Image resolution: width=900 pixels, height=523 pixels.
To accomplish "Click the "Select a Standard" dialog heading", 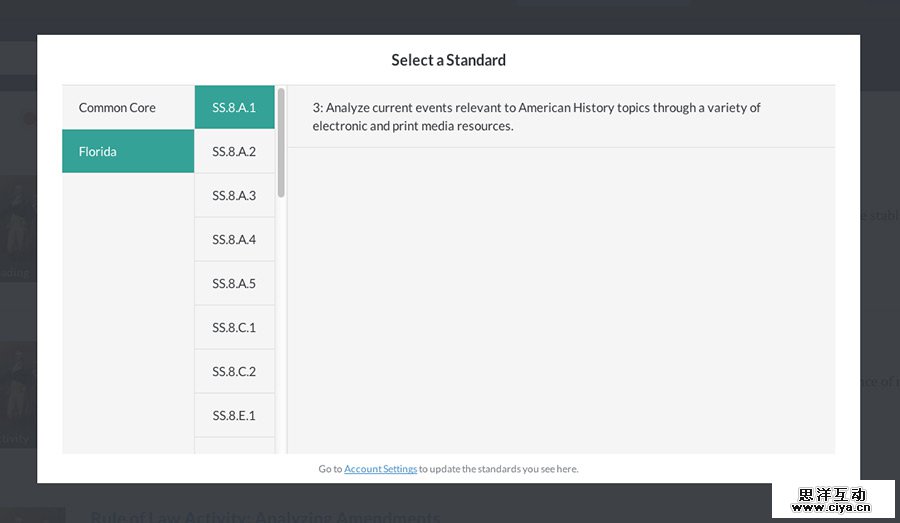I will point(448,60).
